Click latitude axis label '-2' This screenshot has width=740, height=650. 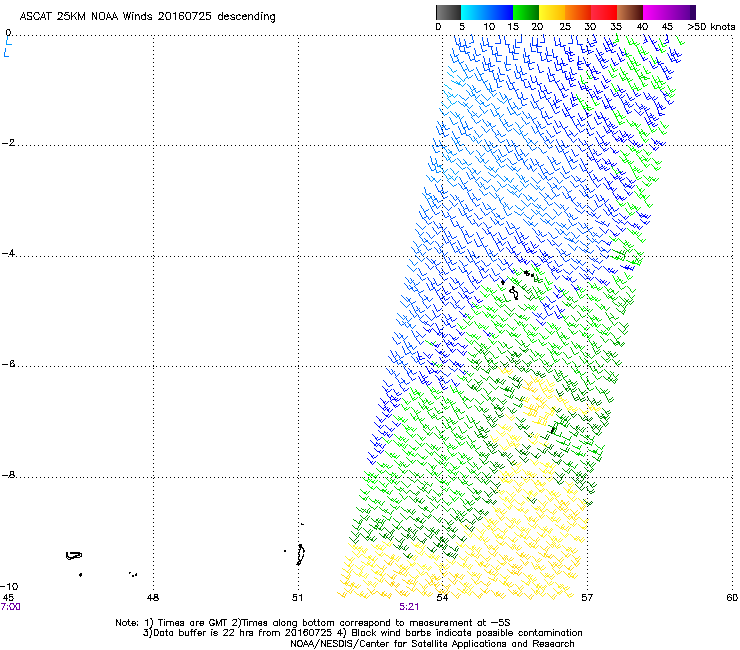[x=8, y=143]
